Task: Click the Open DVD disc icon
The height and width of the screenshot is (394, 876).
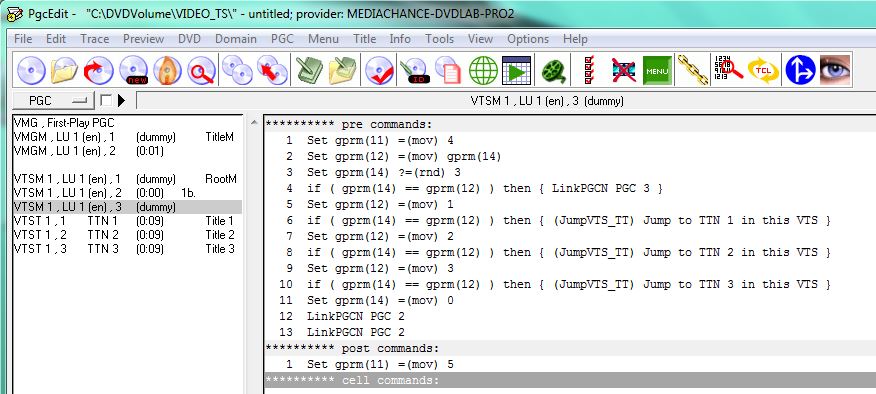Action: point(31,71)
